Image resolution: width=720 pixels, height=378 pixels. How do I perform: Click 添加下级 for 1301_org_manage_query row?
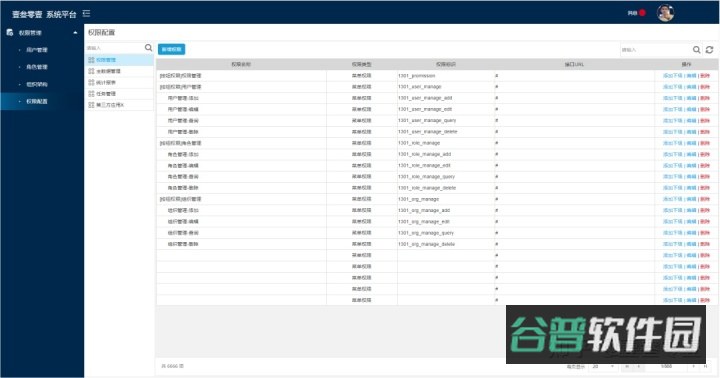point(673,233)
